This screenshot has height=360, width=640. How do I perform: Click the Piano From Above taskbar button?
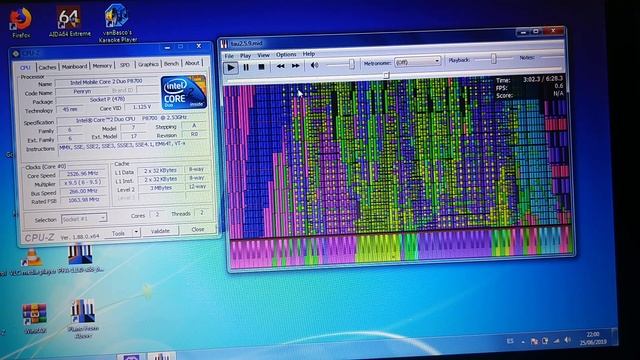(162, 356)
